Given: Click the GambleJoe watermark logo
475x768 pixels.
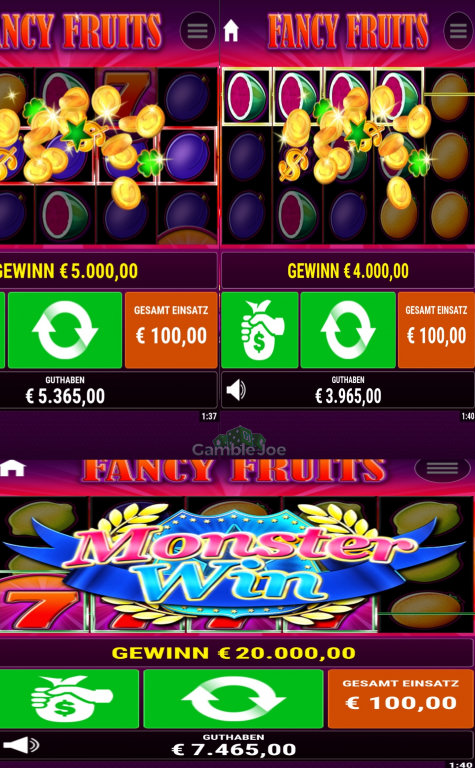Looking at the screenshot, I should (x=238, y=442).
